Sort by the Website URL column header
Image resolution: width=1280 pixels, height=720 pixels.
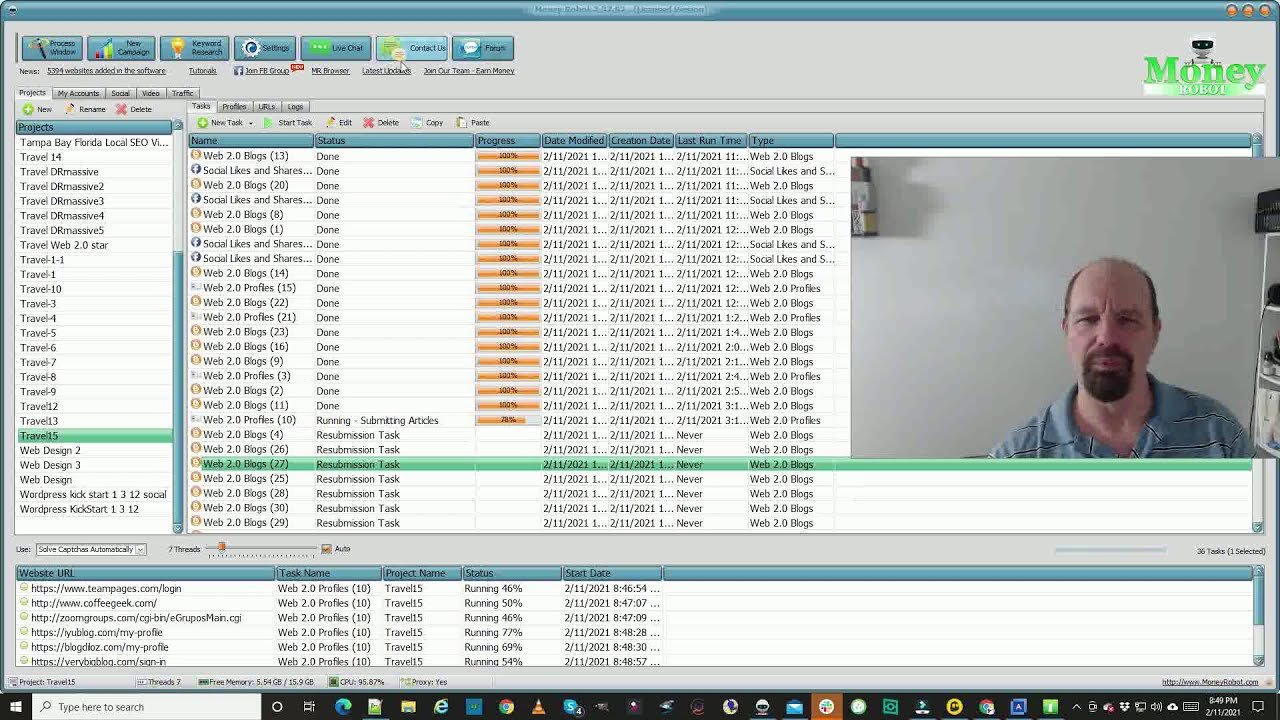click(146, 573)
